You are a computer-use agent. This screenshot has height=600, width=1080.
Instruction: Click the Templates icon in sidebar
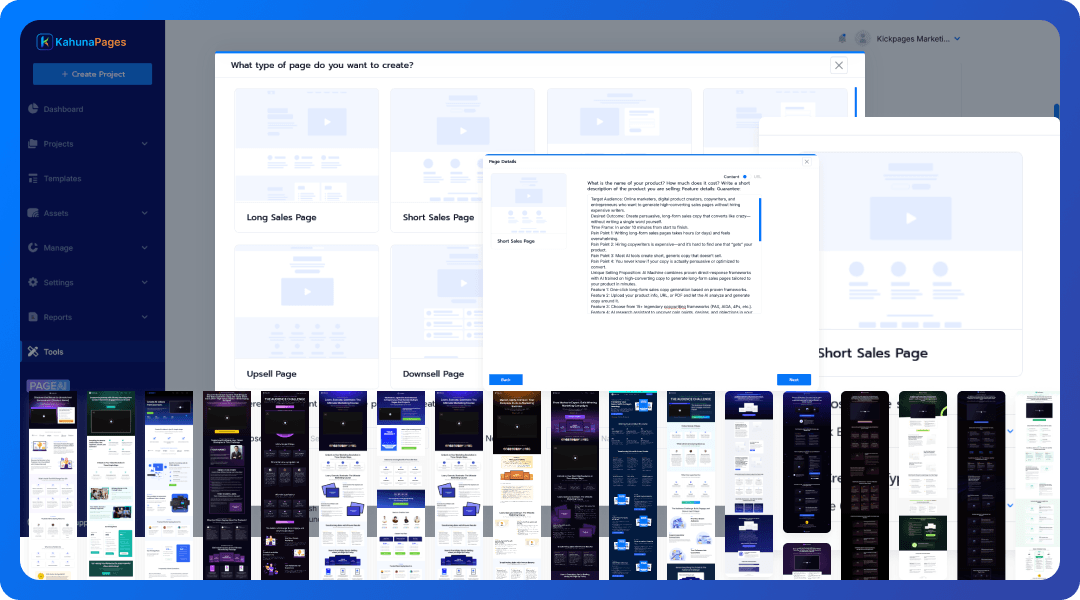click(33, 178)
